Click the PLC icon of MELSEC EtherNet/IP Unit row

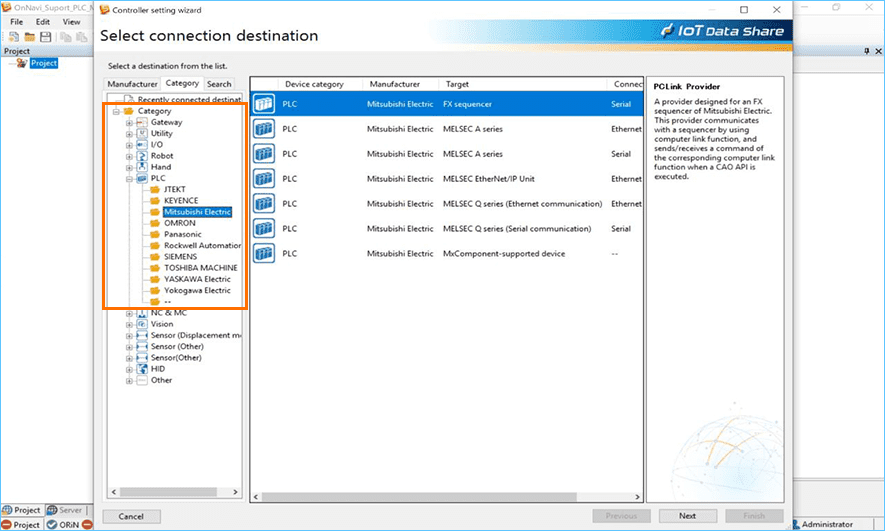point(264,178)
